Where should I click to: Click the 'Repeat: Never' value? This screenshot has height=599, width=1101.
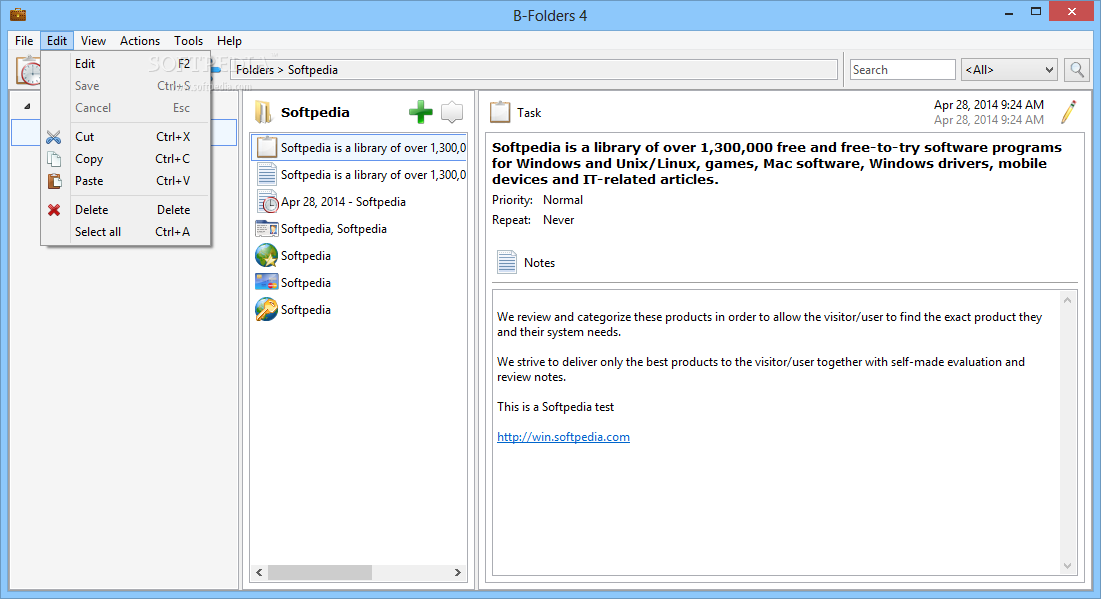point(558,220)
